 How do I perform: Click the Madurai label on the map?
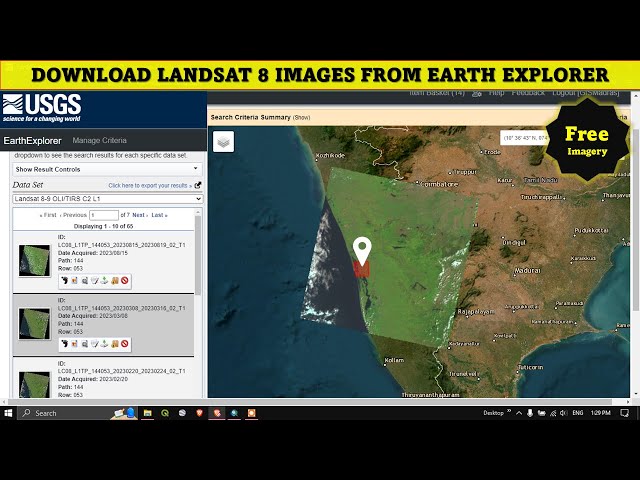(x=527, y=271)
